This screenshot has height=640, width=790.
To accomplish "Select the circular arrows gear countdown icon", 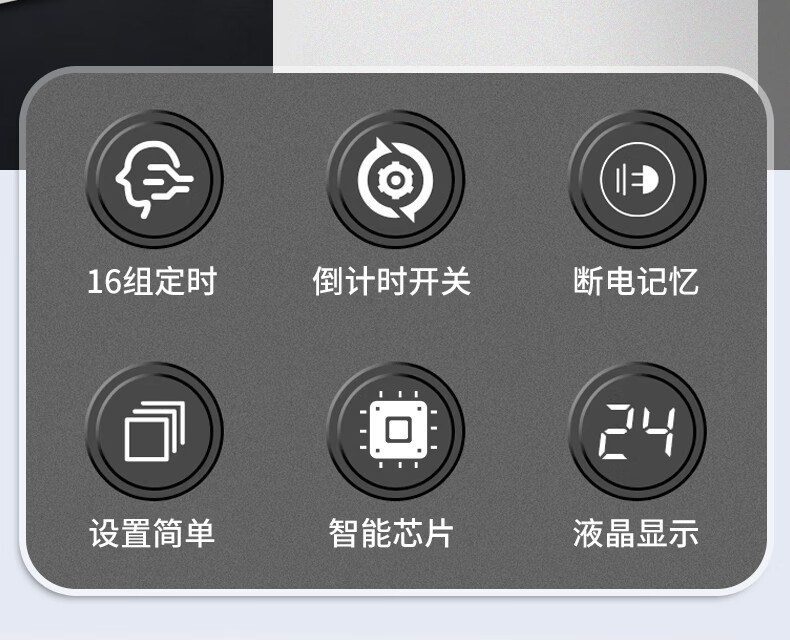I will (396, 179).
